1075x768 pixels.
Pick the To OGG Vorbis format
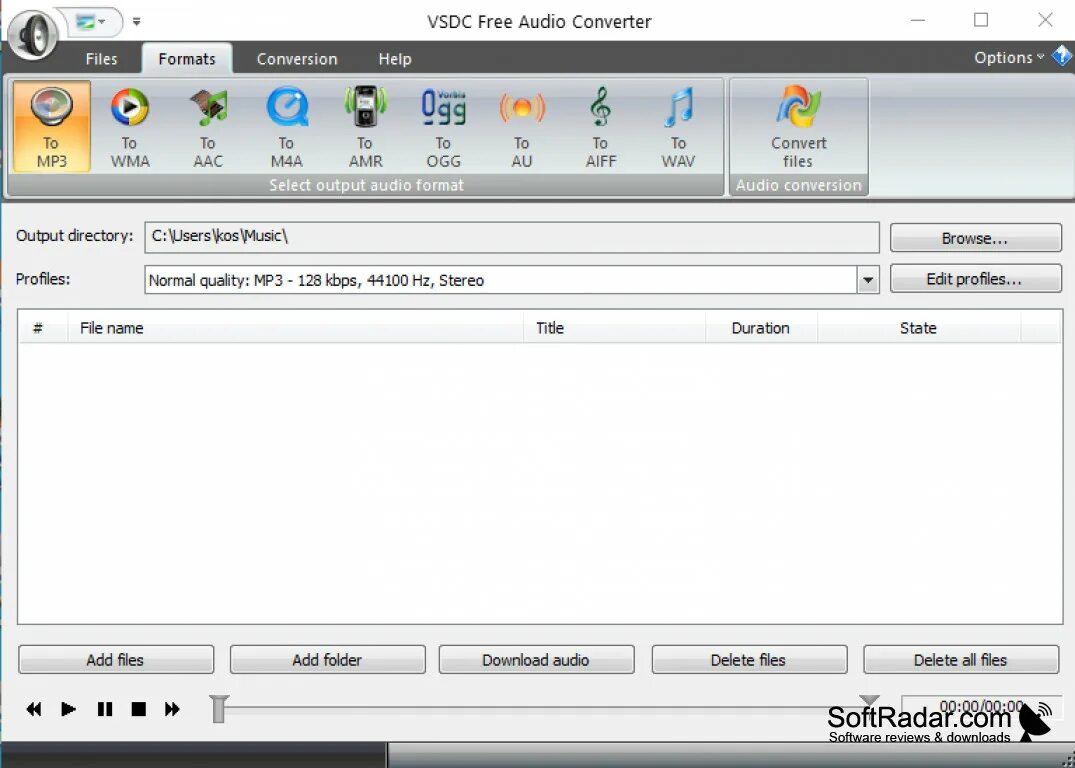pos(444,126)
